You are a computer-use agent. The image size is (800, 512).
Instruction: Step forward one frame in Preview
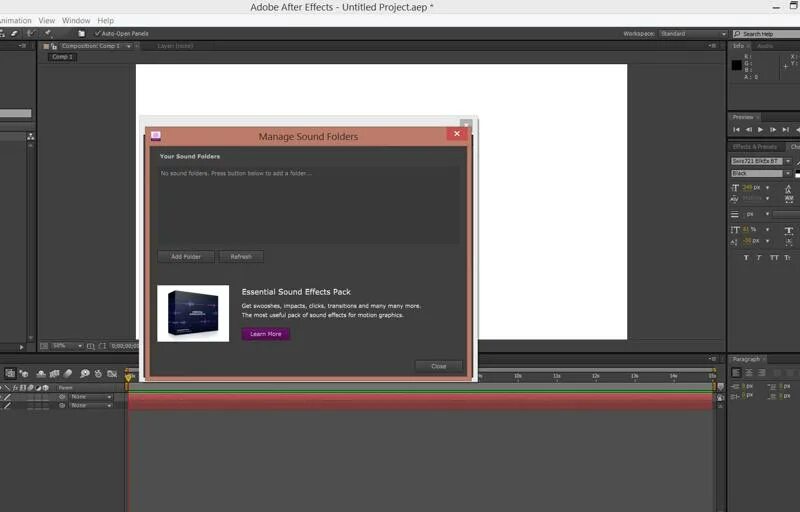pyautogui.click(x=773, y=130)
